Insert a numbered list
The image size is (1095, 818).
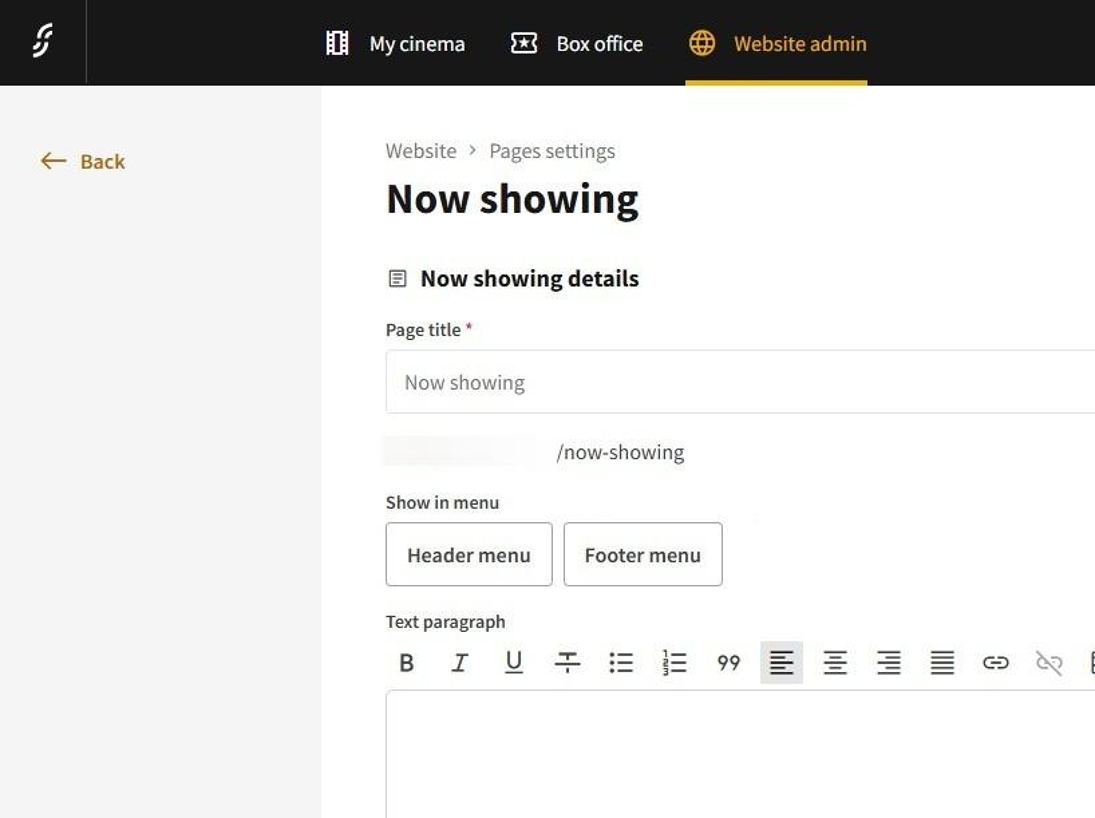(x=675, y=663)
